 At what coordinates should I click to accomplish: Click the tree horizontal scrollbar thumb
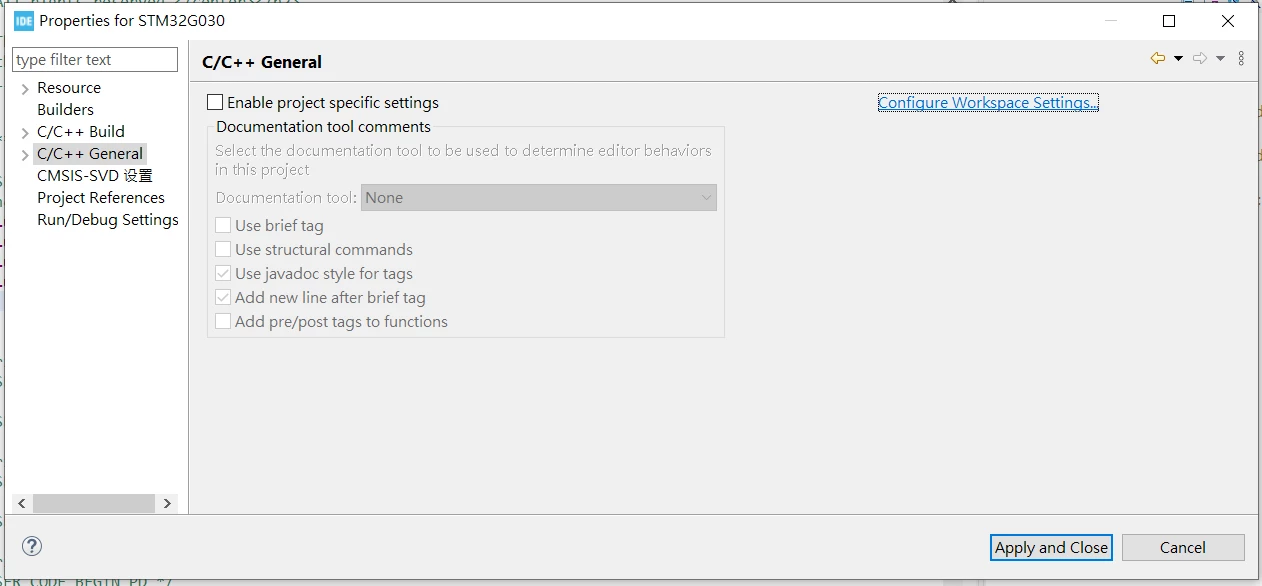click(x=93, y=503)
